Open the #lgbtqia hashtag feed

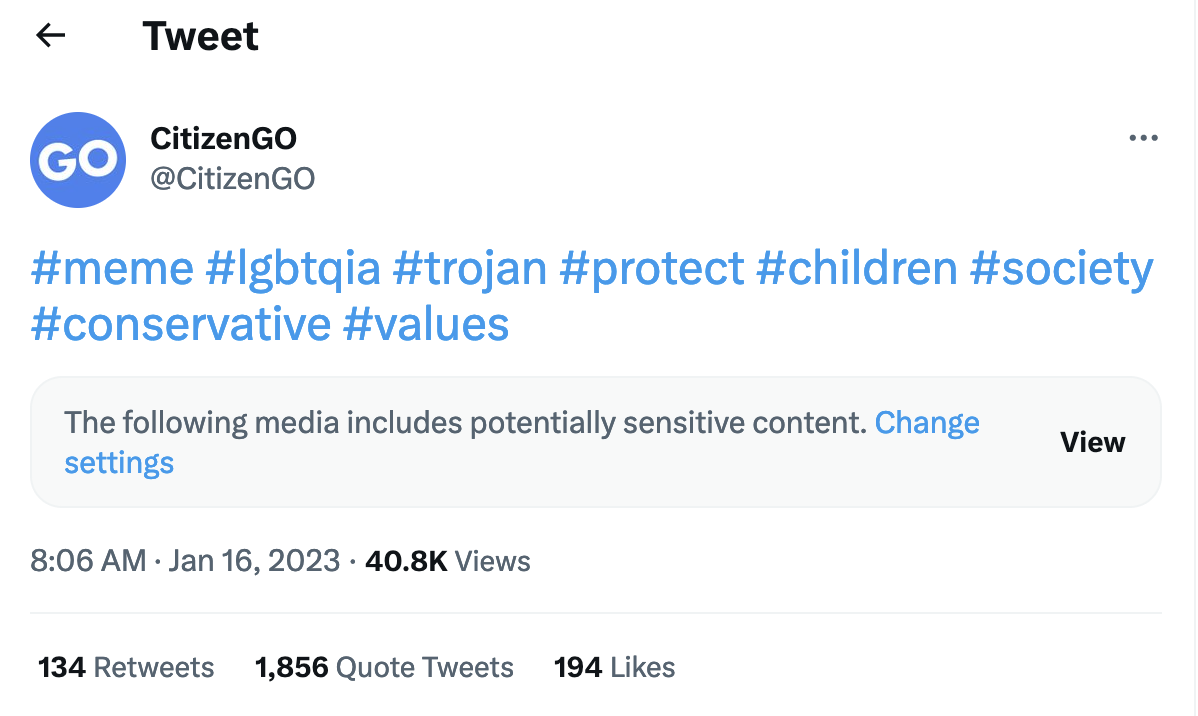coord(290,268)
